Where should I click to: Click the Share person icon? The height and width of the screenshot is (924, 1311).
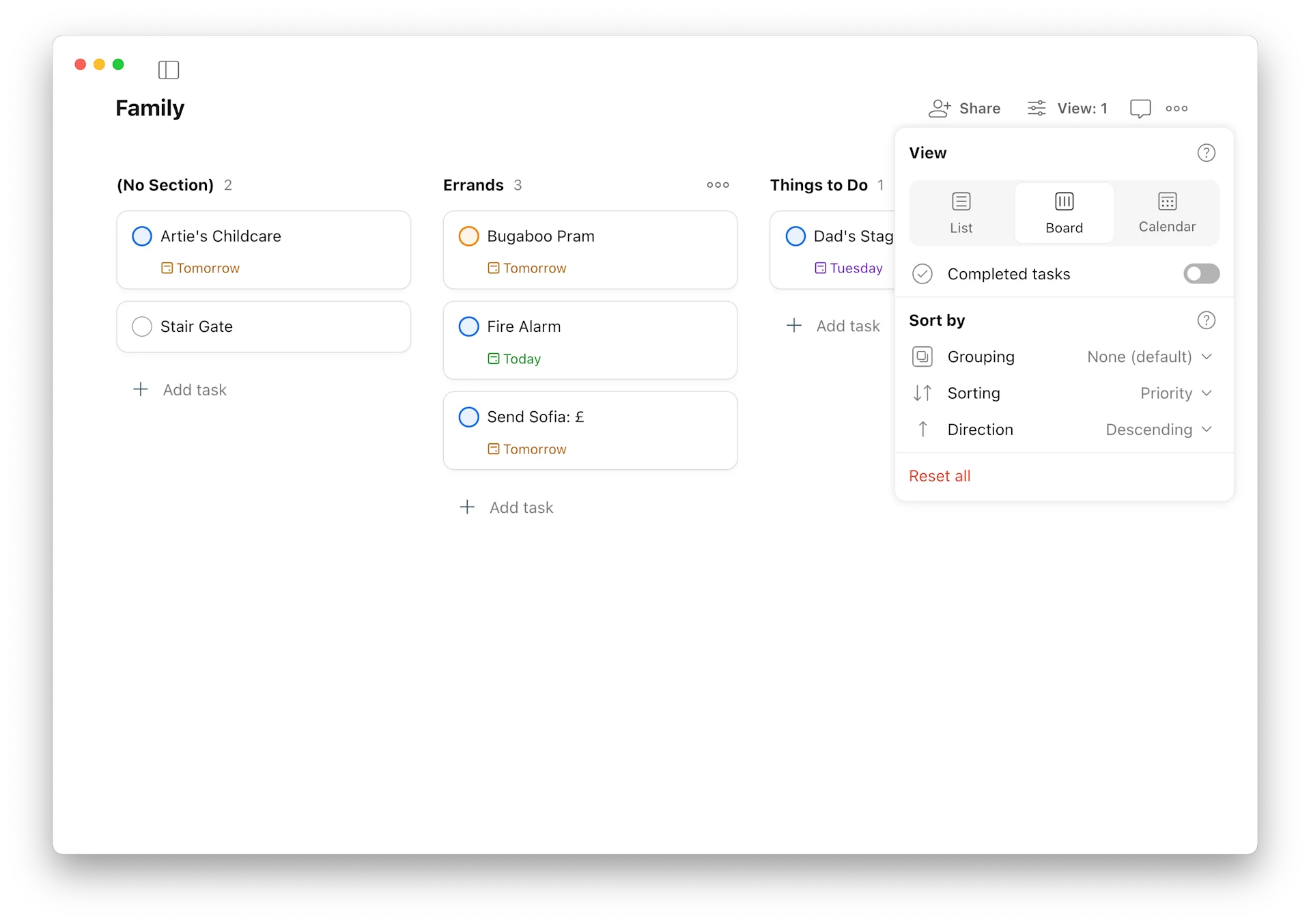click(x=940, y=109)
